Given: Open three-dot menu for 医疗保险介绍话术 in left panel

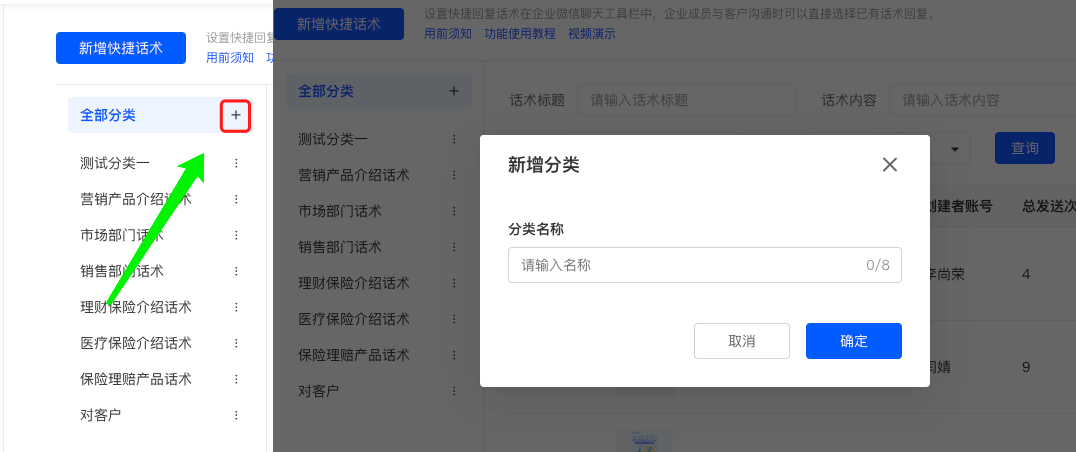Looking at the screenshot, I should click(x=236, y=343).
